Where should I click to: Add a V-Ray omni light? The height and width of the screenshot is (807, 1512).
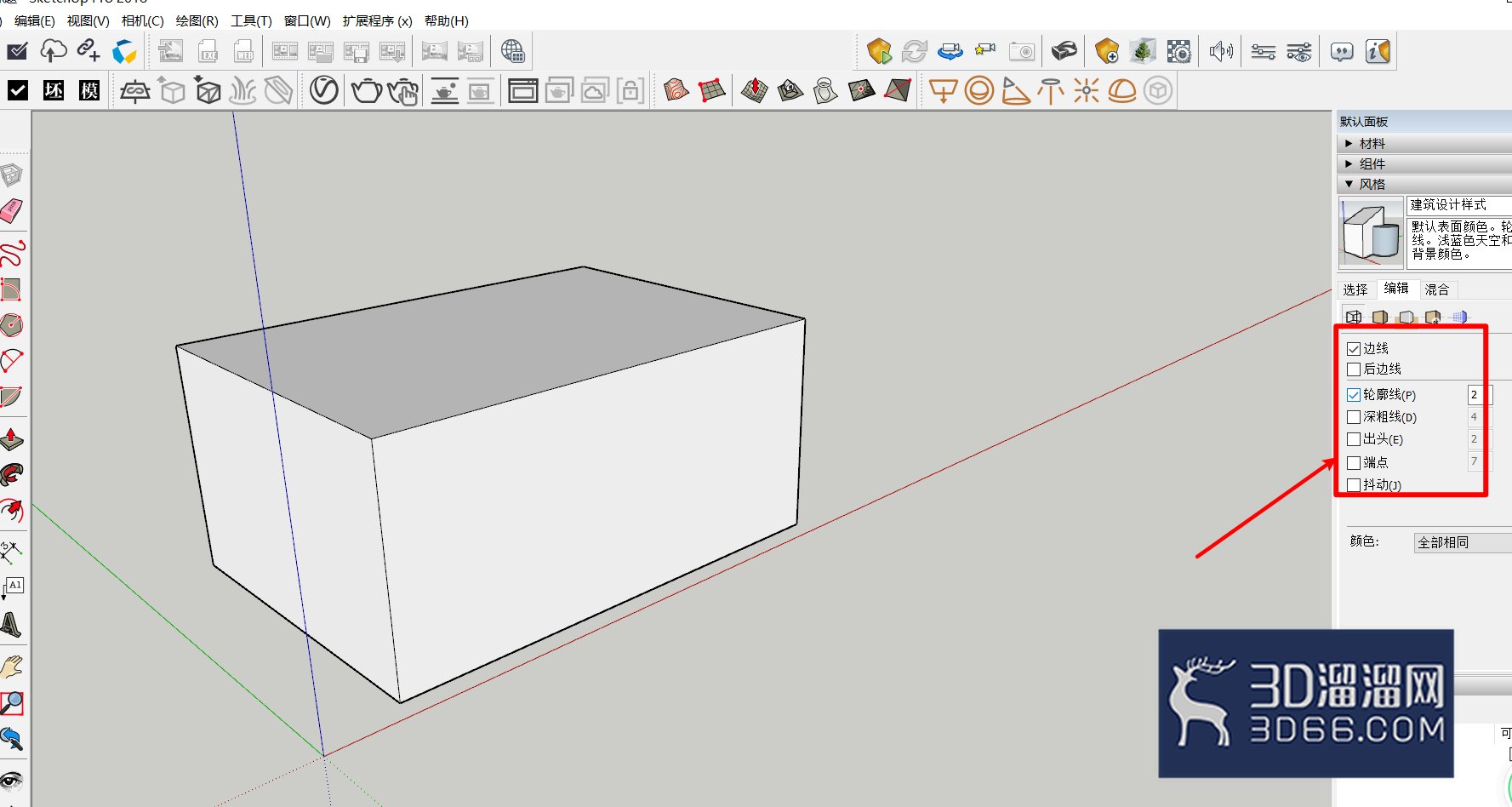(1086, 90)
